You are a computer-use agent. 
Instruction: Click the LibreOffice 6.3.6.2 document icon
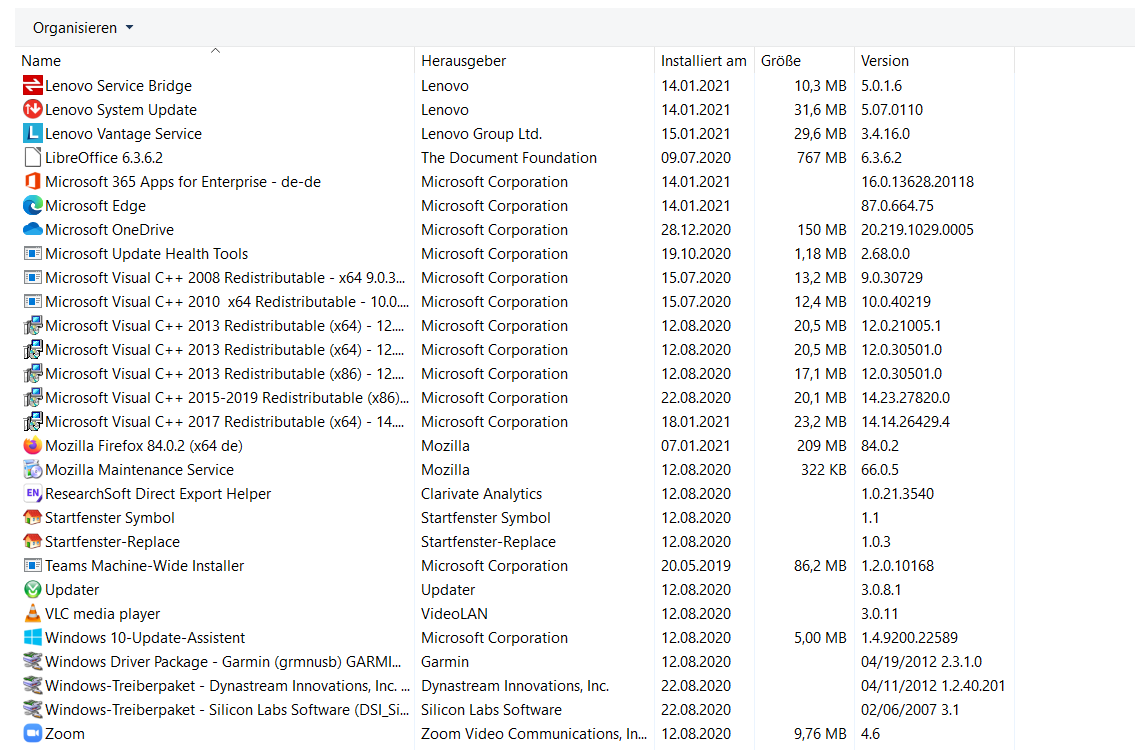pos(33,157)
